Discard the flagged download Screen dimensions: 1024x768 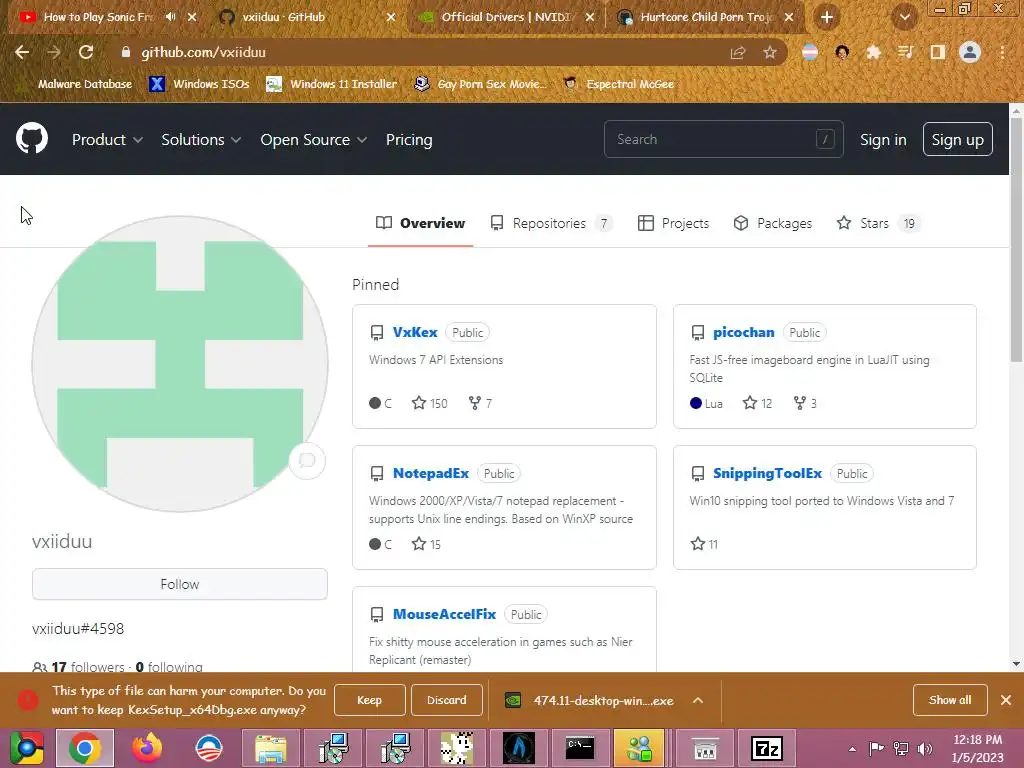447,700
